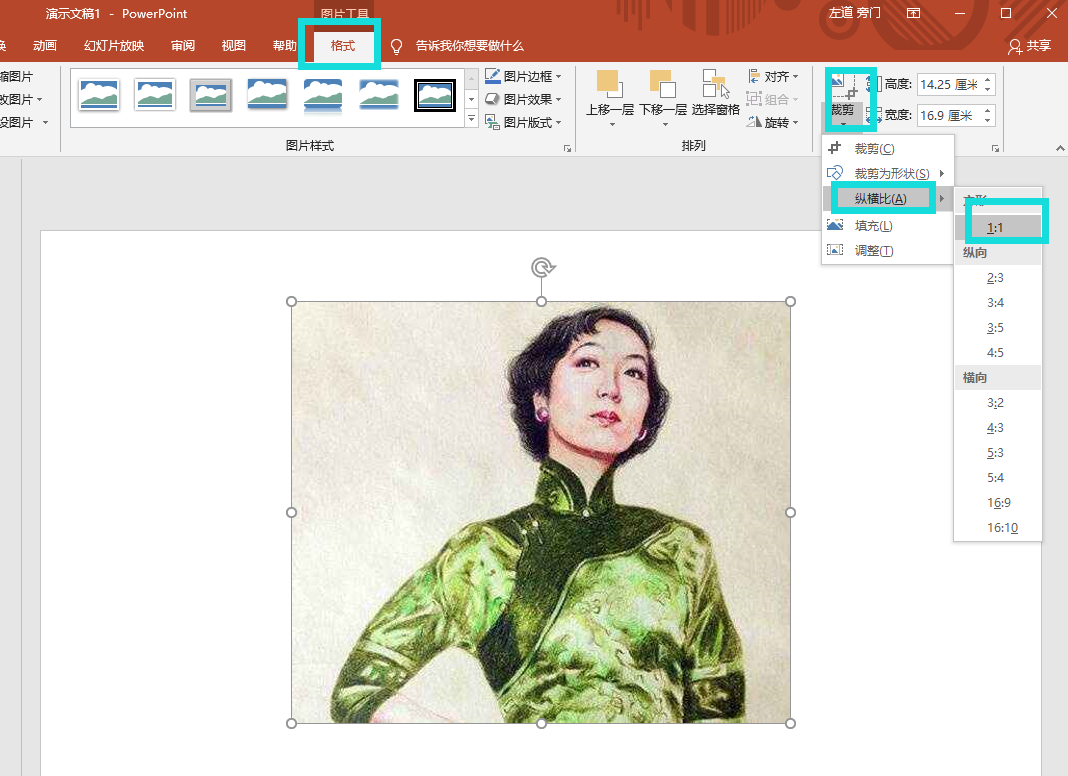The image size is (1068, 776).
Task: Select the last black-framed picture style thumbnail
Action: (x=435, y=95)
